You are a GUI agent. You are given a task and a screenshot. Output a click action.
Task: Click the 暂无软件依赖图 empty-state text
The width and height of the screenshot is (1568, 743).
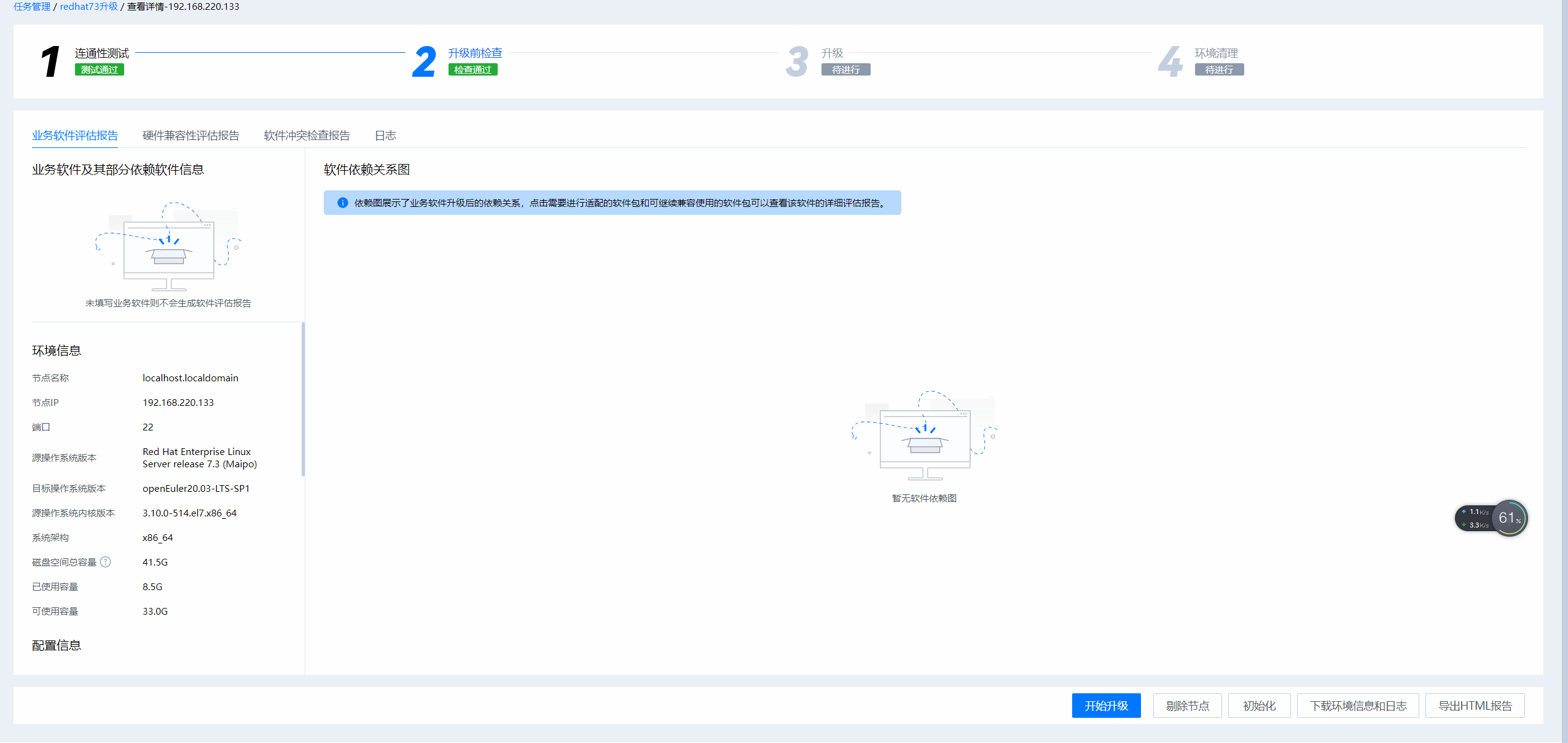pyautogui.click(x=924, y=498)
